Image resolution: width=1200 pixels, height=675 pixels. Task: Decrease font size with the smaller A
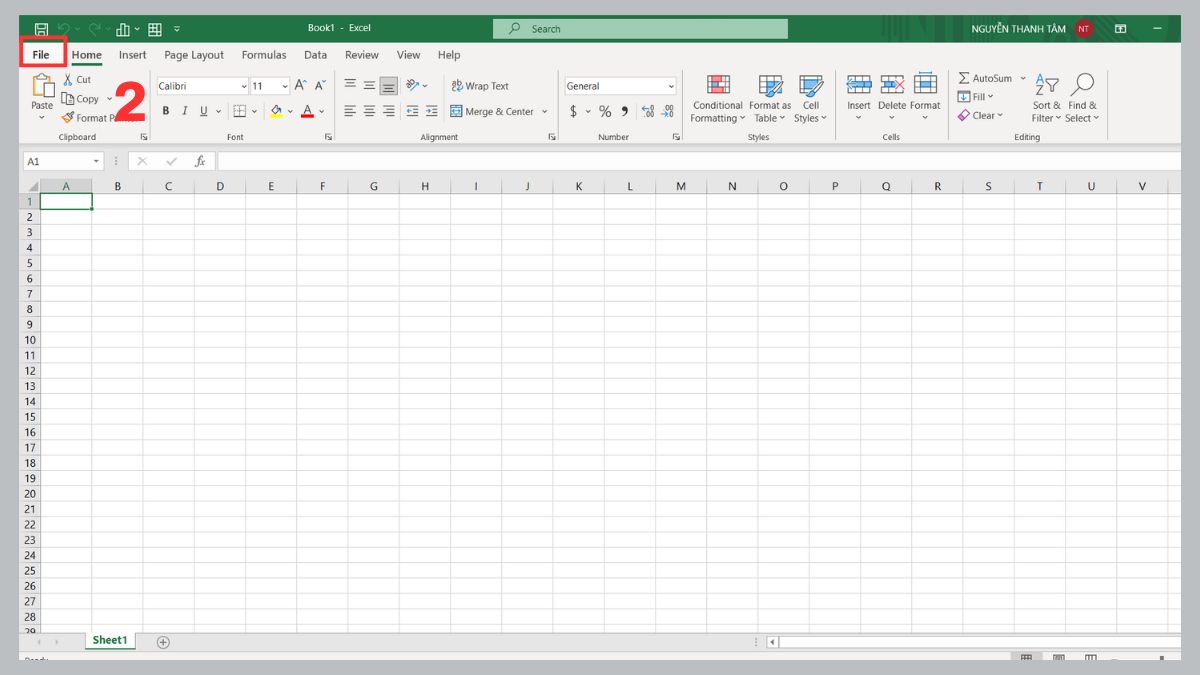[x=321, y=86]
